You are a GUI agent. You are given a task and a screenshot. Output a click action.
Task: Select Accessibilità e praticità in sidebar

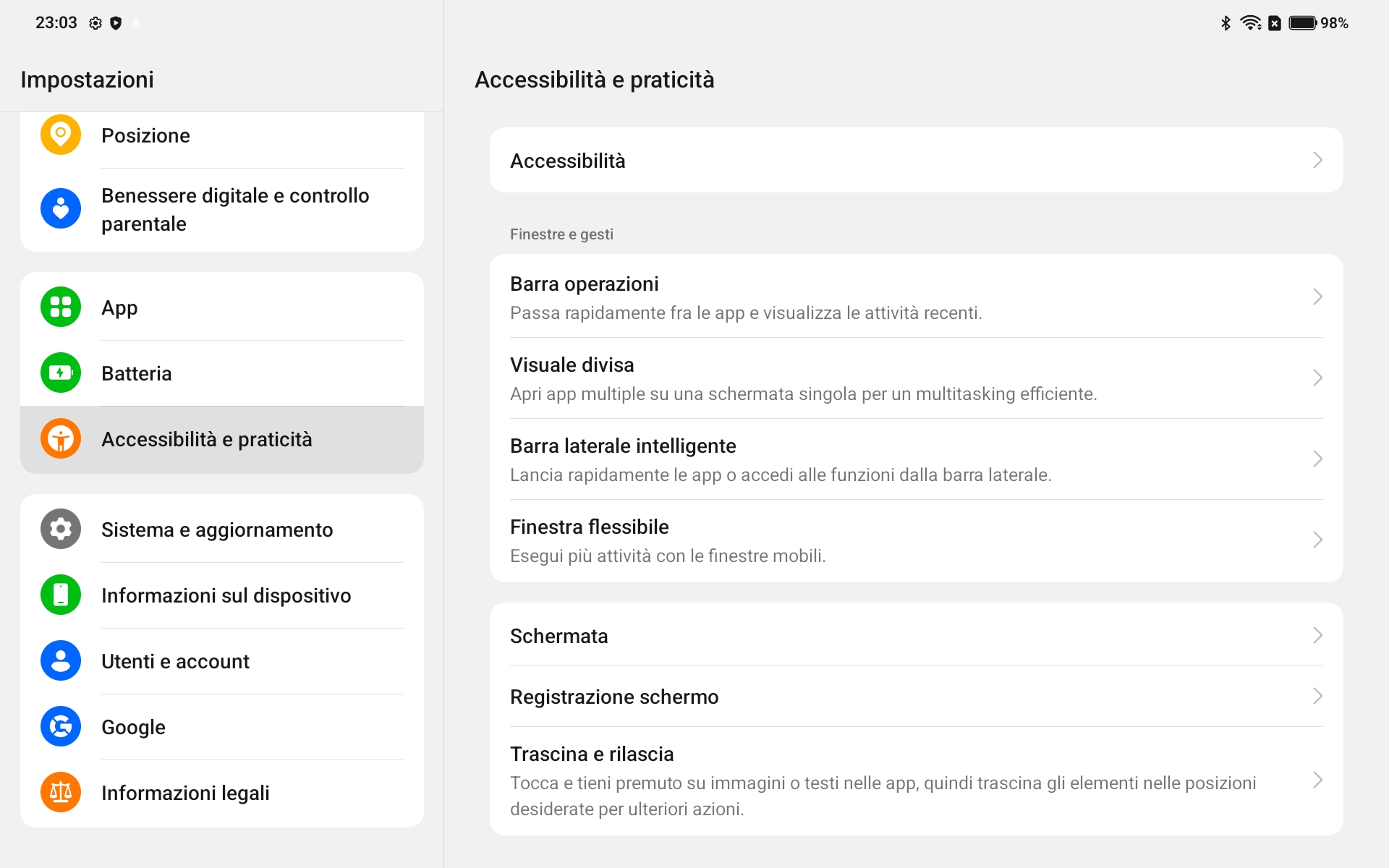click(x=222, y=439)
